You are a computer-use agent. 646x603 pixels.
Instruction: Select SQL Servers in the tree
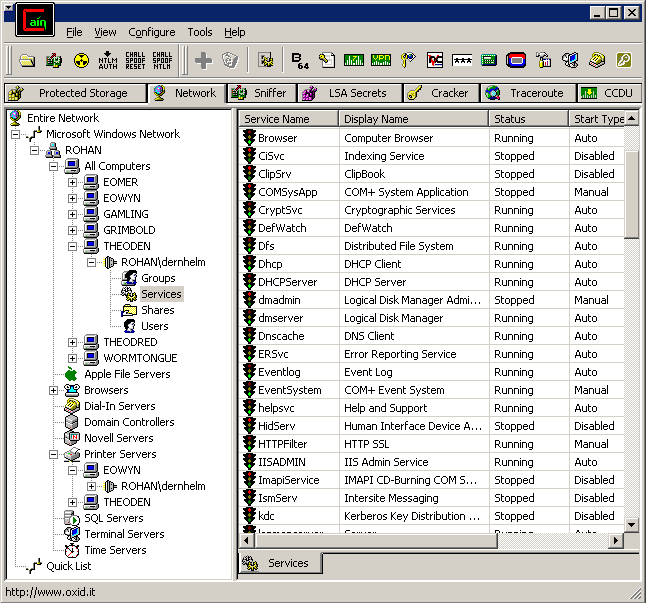(x=114, y=518)
